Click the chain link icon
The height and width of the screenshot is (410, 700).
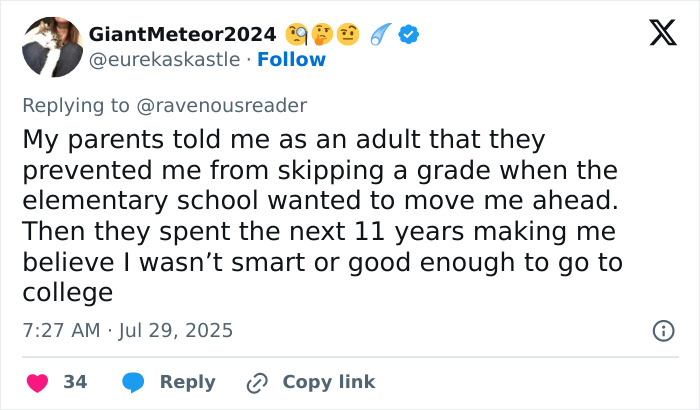(x=257, y=382)
